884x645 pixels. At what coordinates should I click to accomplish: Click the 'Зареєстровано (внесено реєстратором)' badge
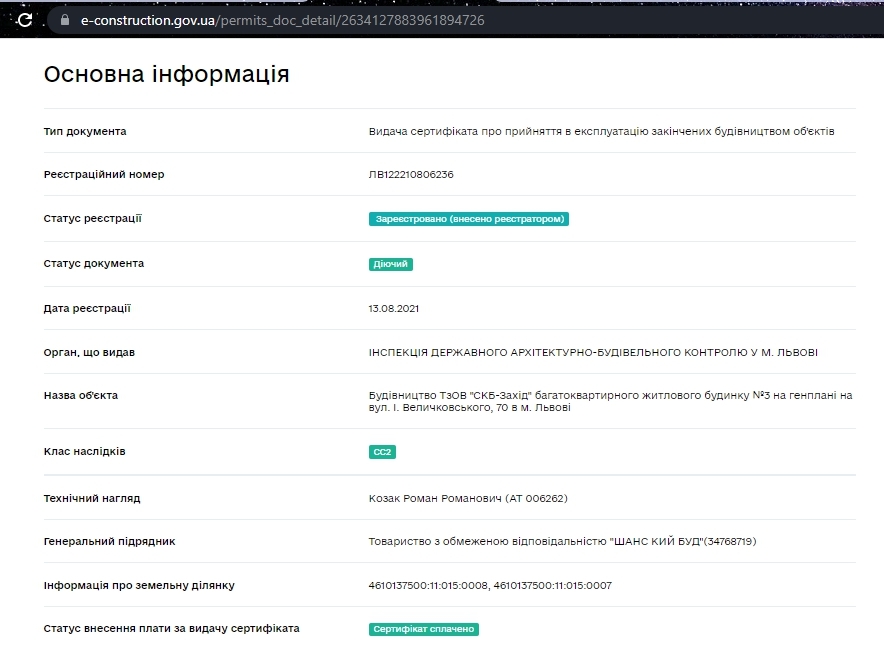point(469,219)
